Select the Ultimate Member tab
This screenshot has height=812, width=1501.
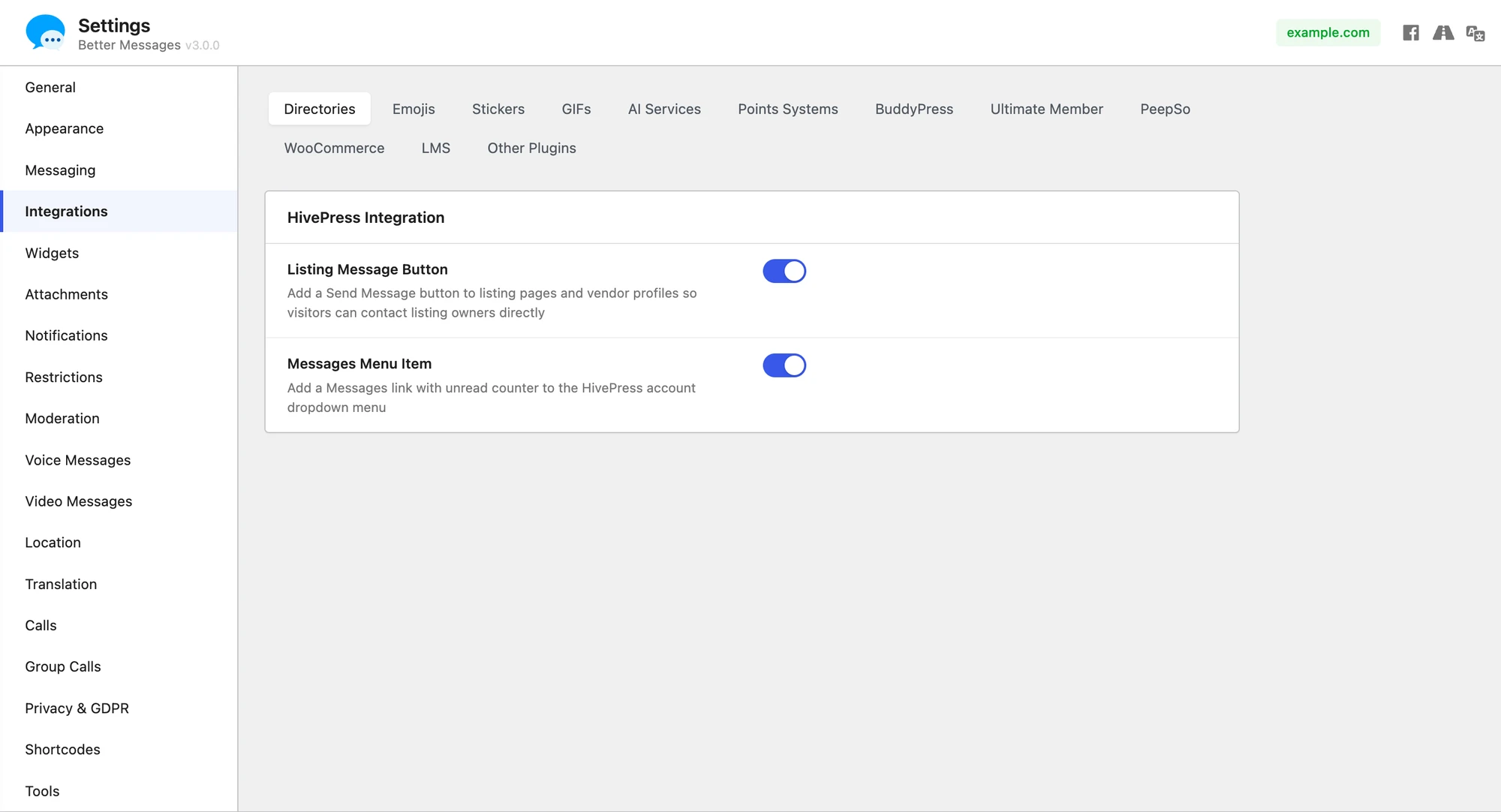(1047, 109)
